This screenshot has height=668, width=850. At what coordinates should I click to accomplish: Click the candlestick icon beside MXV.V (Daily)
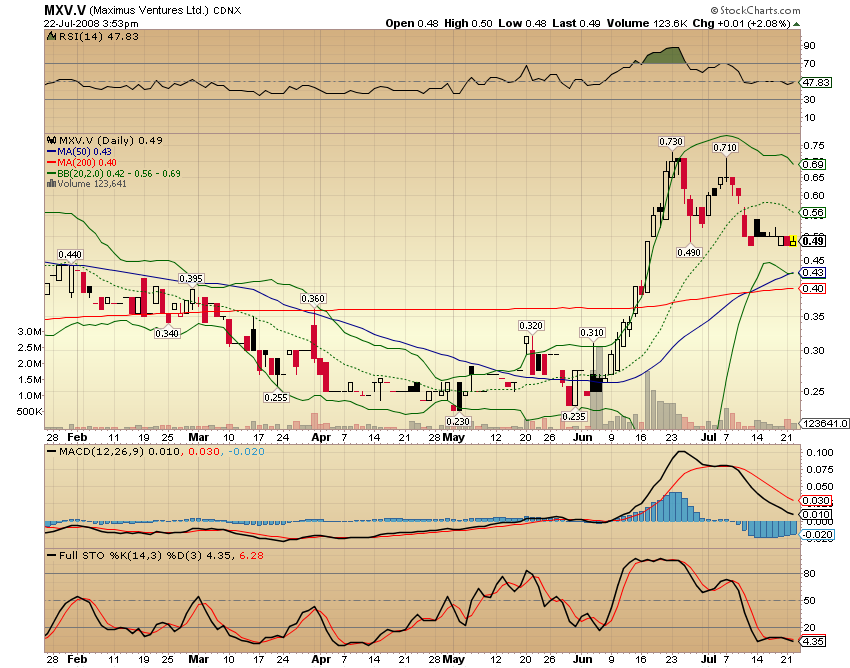[x=51, y=140]
